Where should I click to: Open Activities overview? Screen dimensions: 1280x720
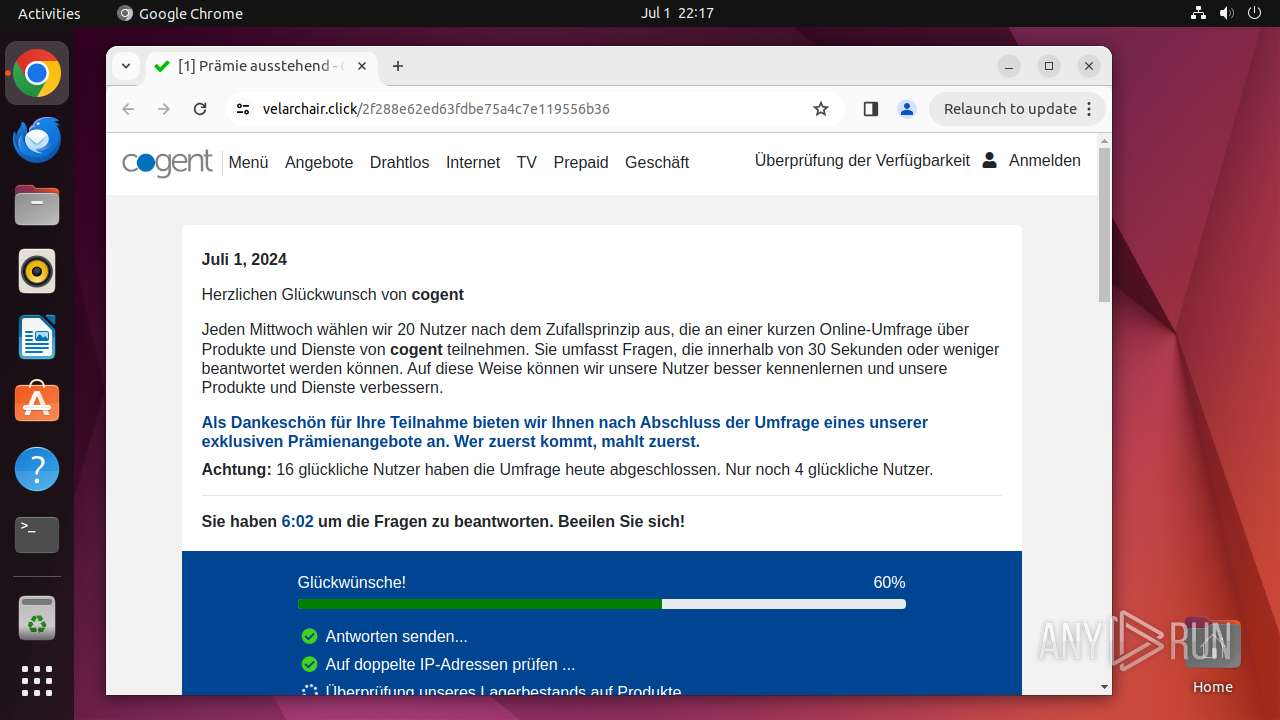pyautogui.click(x=49, y=13)
